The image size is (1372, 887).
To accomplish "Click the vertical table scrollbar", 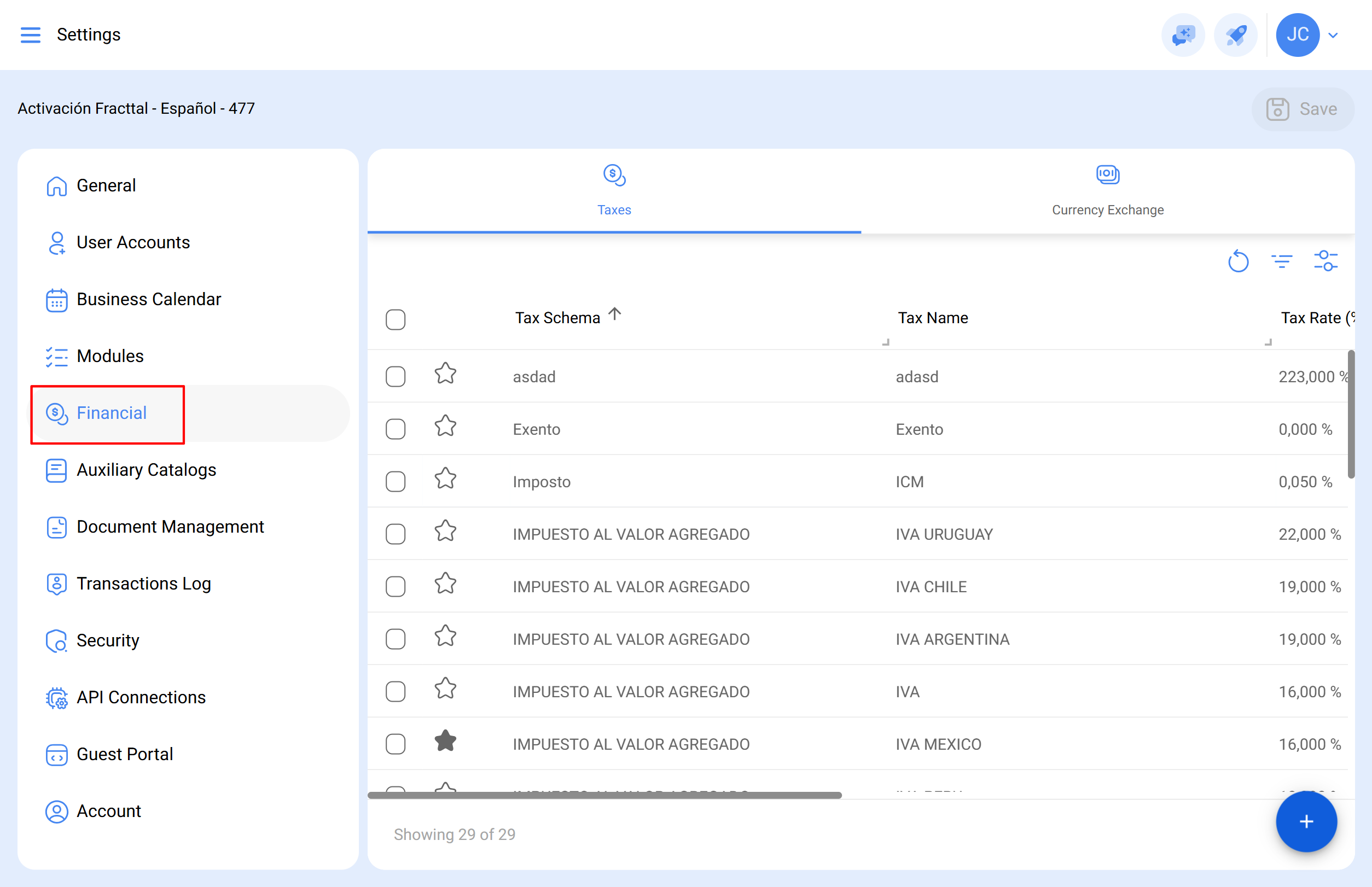I will 1351,413.
